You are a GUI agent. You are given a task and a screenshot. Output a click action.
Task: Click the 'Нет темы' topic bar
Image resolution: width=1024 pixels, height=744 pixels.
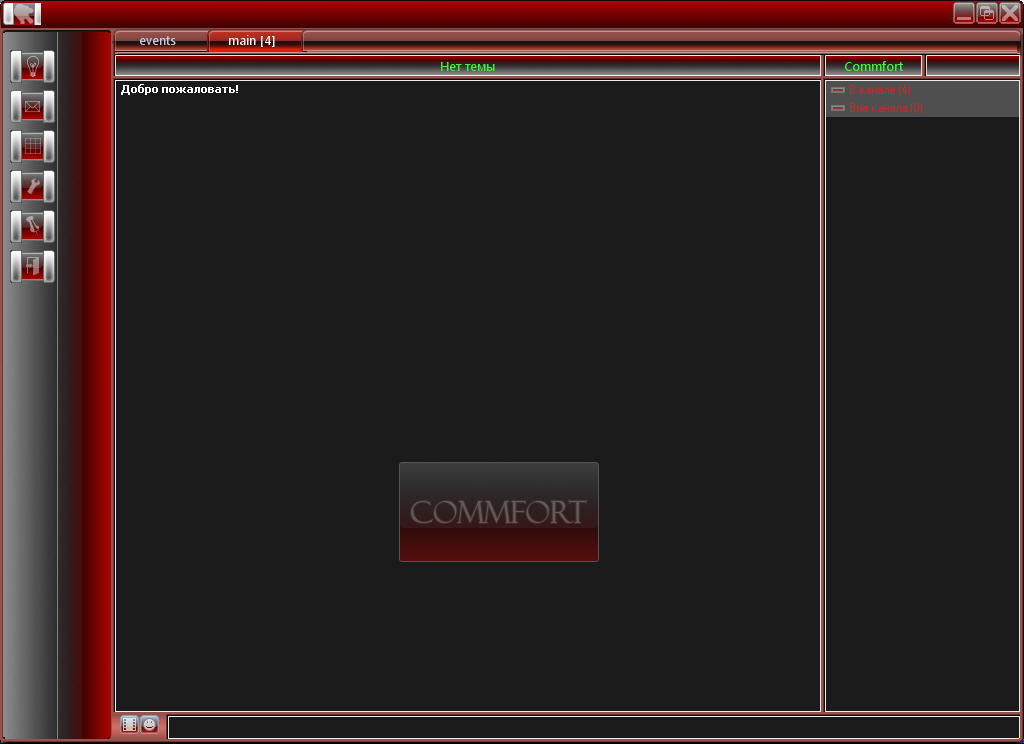click(468, 66)
